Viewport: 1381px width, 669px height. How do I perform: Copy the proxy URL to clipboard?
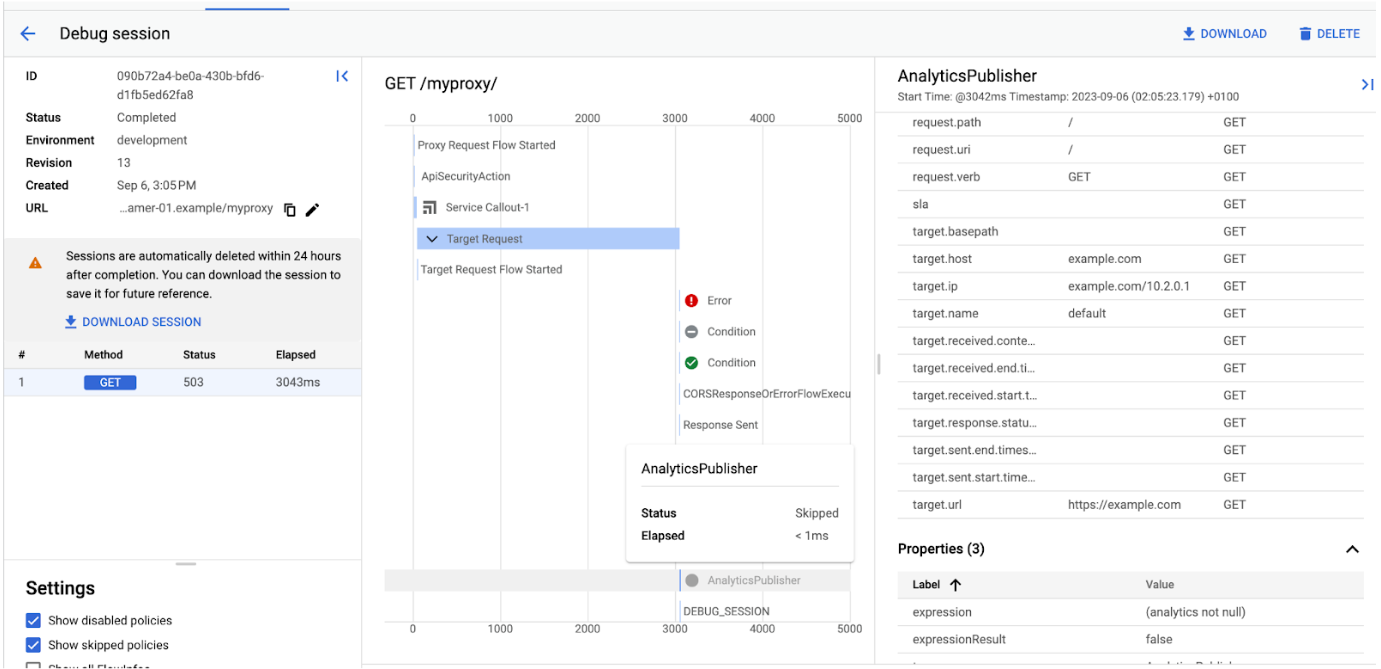click(x=290, y=209)
